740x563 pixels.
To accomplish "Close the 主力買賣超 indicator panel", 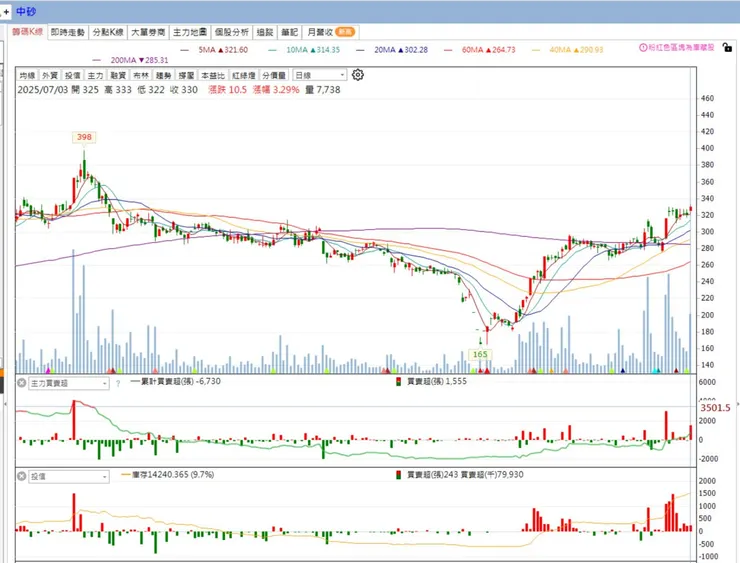I will [x=21, y=383].
